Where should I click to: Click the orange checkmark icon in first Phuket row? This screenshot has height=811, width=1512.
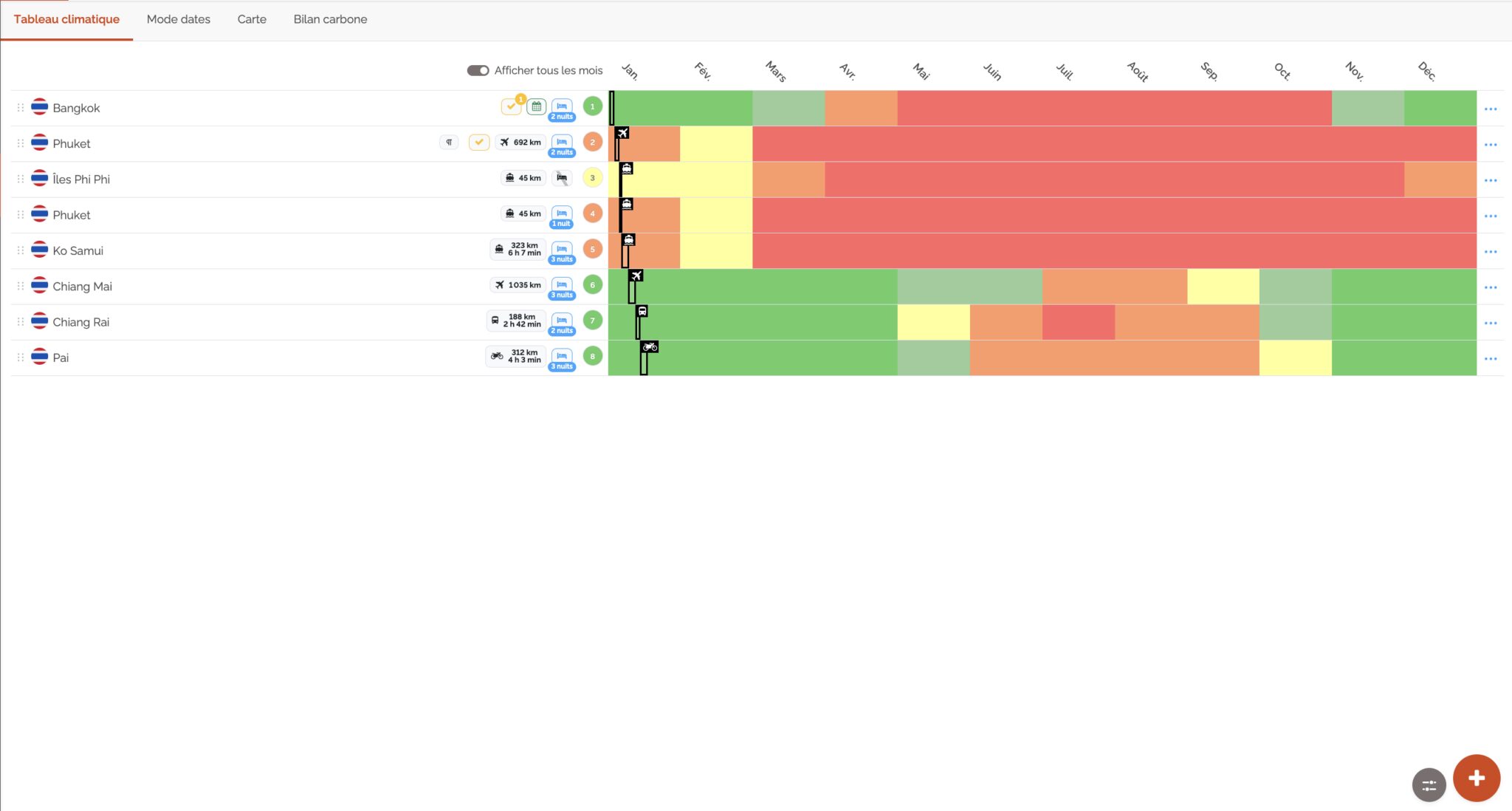(x=479, y=142)
